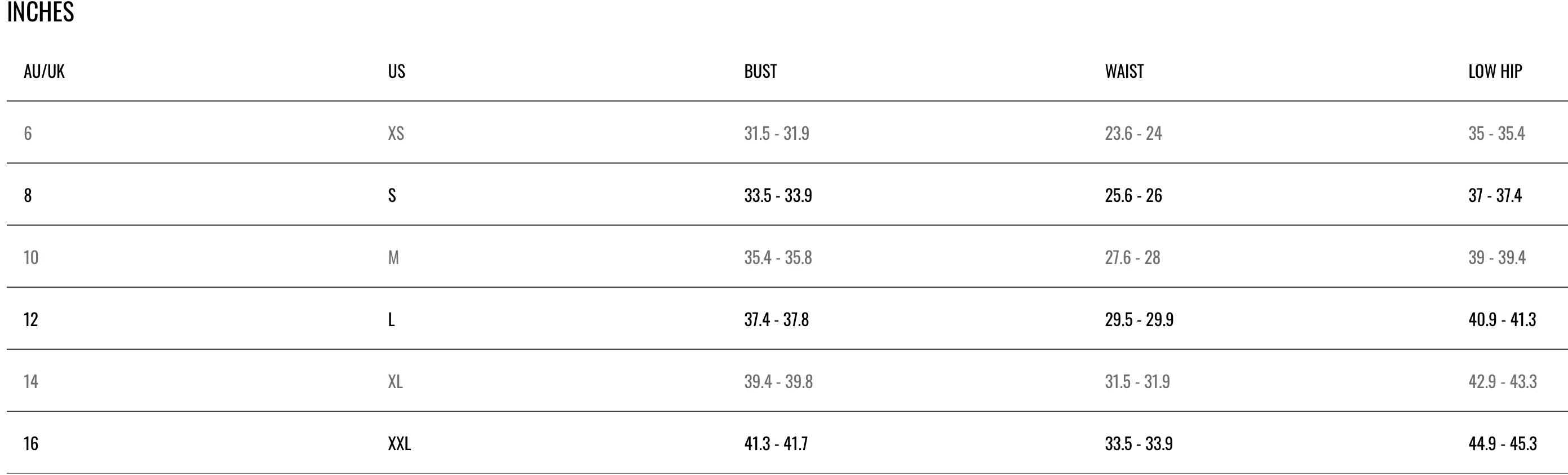
Task: Click the INCHES heading
Action: click(40, 12)
